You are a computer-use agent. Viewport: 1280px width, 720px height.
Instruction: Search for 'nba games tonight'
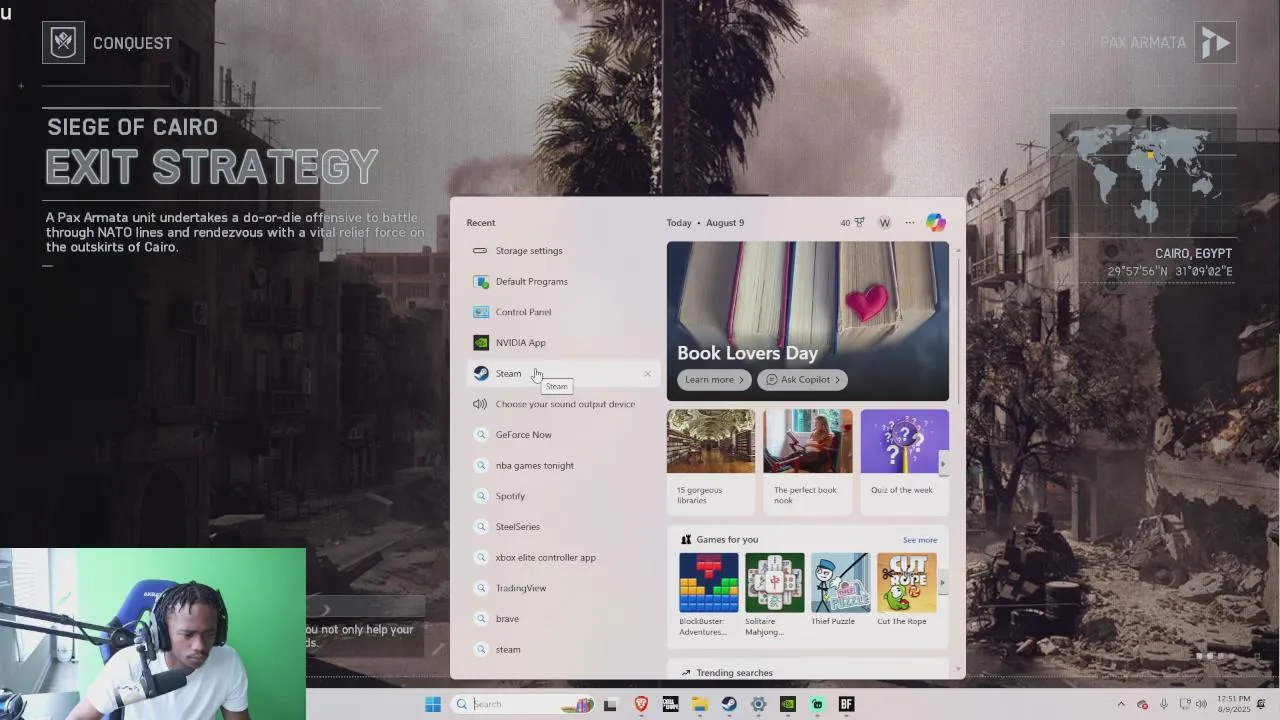pos(562,466)
